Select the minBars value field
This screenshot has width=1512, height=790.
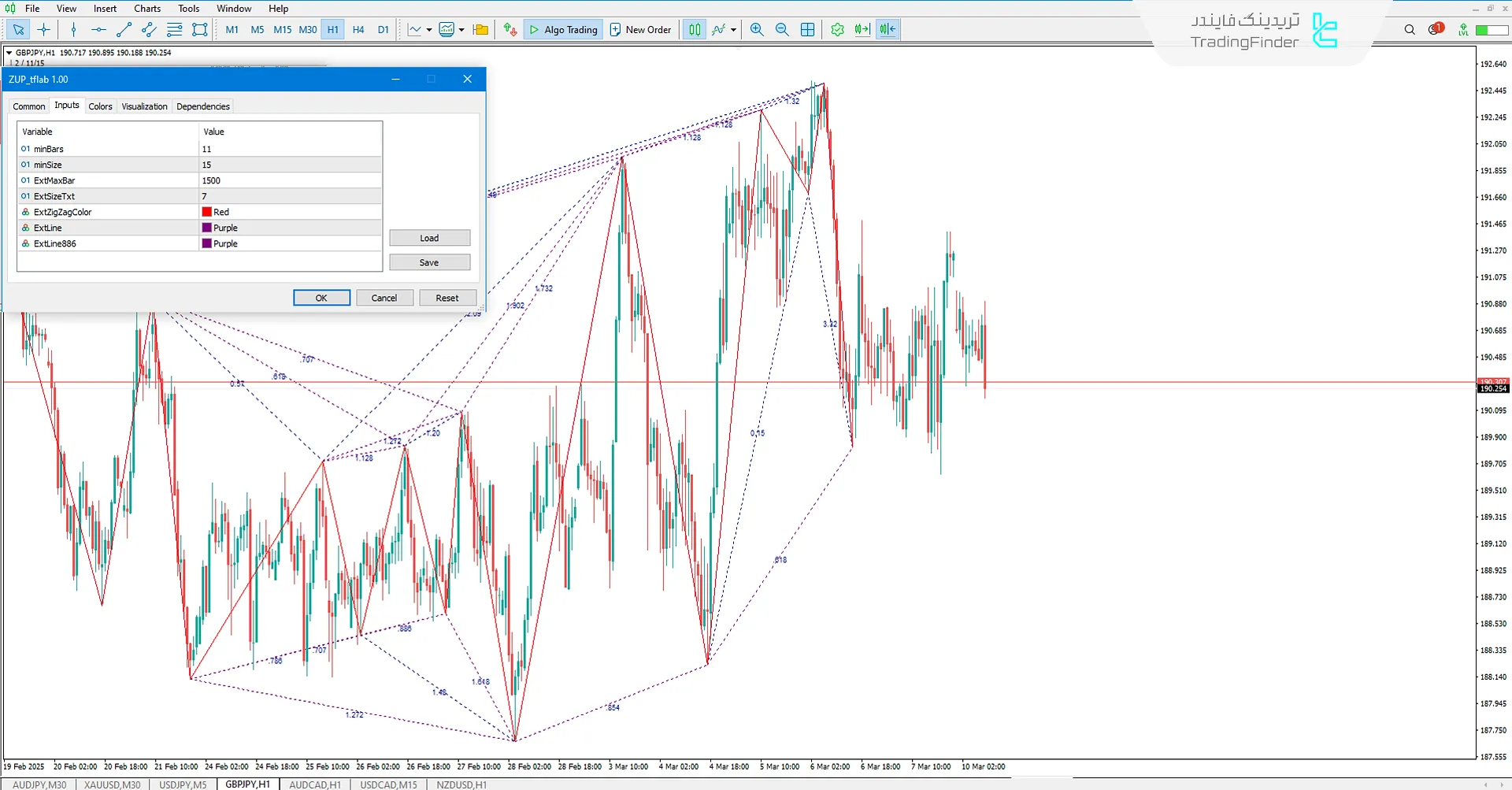tap(290, 149)
